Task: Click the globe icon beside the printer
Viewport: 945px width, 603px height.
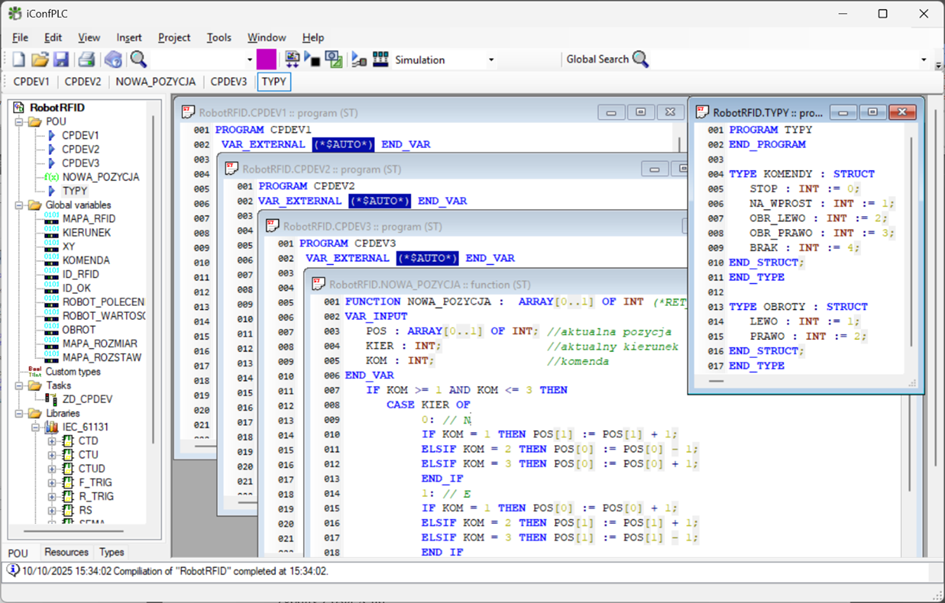Action: click(113, 60)
